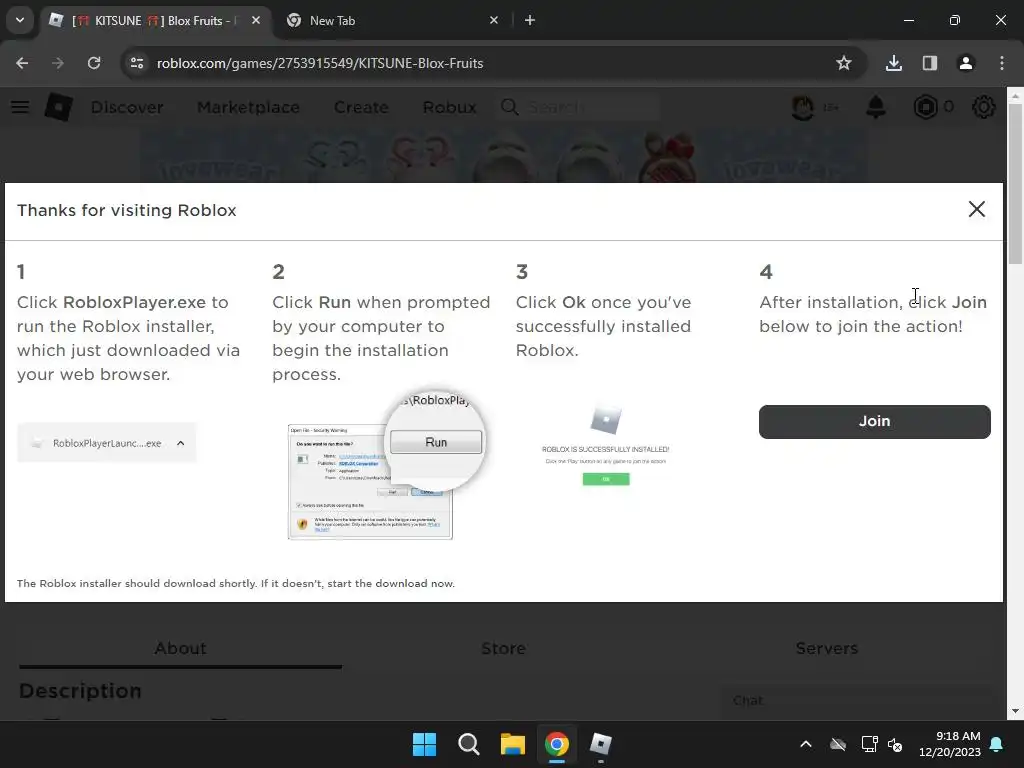This screenshot has width=1024, height=768.
Task: Open Chrome downloads icon
Action: pos(894,63)
